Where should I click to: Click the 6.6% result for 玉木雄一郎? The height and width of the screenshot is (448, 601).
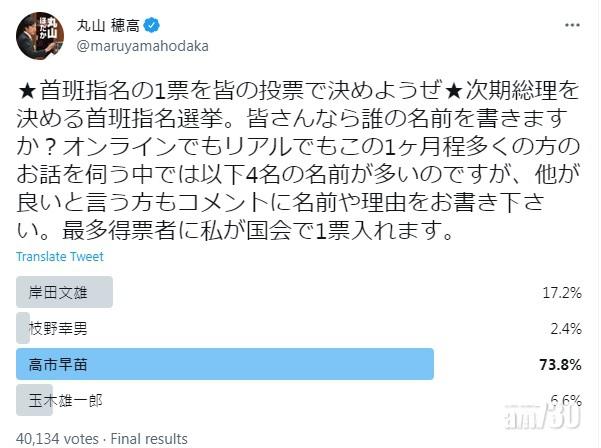pyautogui.click(x=567, y=397)
